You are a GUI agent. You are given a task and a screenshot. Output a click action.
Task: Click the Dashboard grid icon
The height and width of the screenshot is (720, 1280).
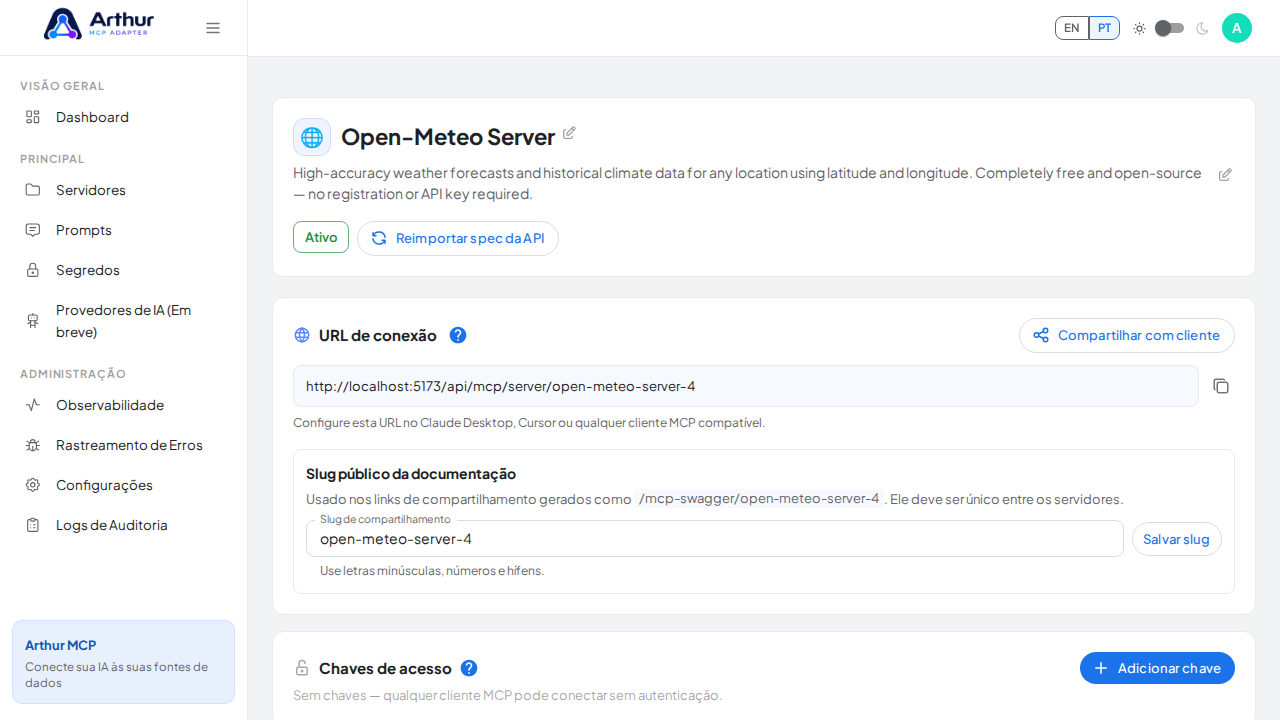[33, 117]
